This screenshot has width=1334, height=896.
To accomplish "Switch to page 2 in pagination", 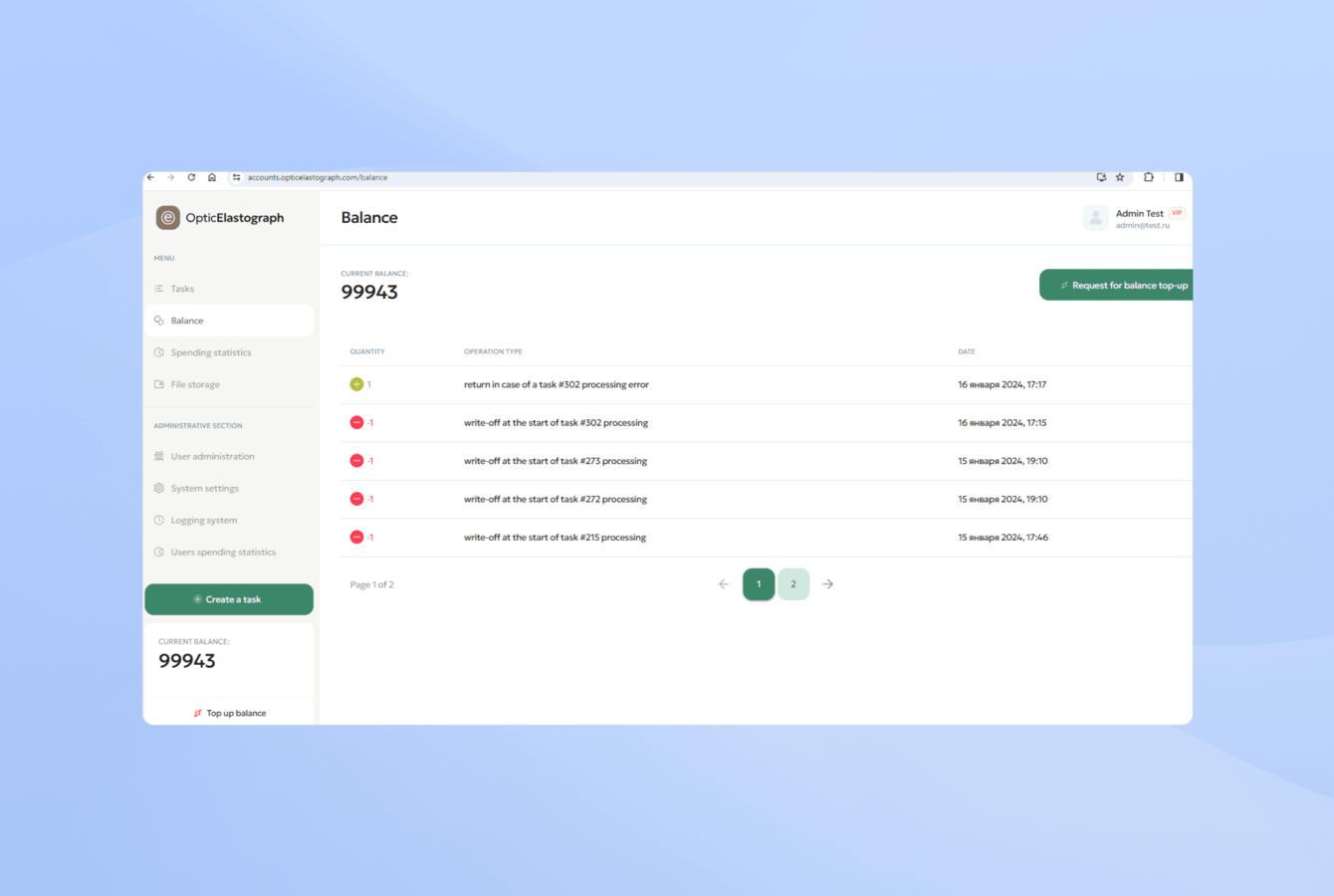I will click(x=793, y=584).
